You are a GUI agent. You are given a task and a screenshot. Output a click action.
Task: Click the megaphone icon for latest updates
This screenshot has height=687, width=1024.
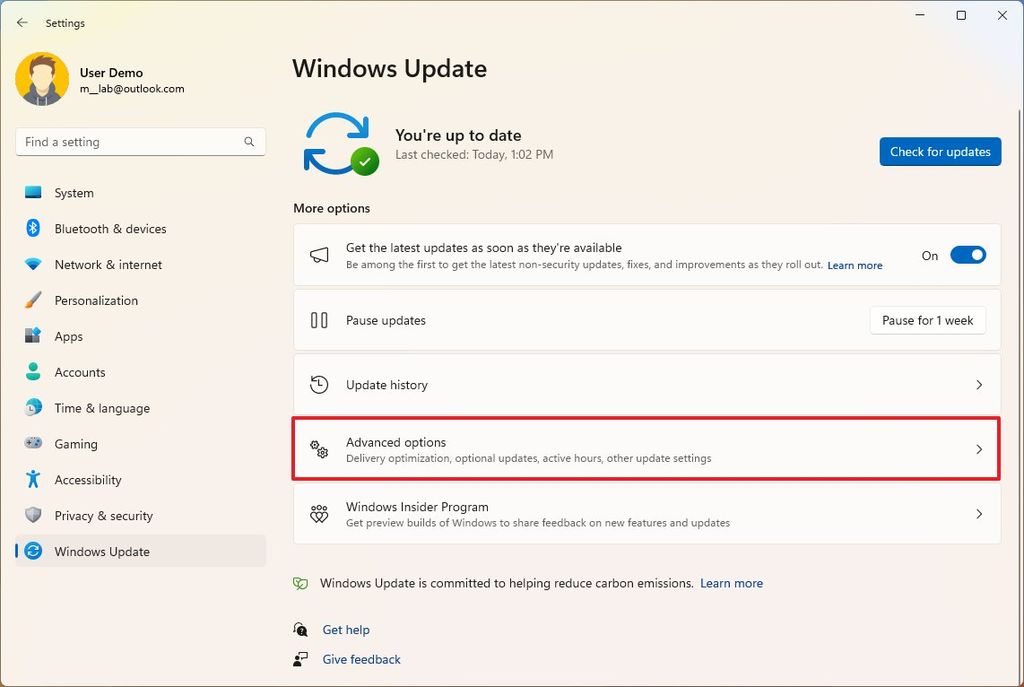(319, 255)
